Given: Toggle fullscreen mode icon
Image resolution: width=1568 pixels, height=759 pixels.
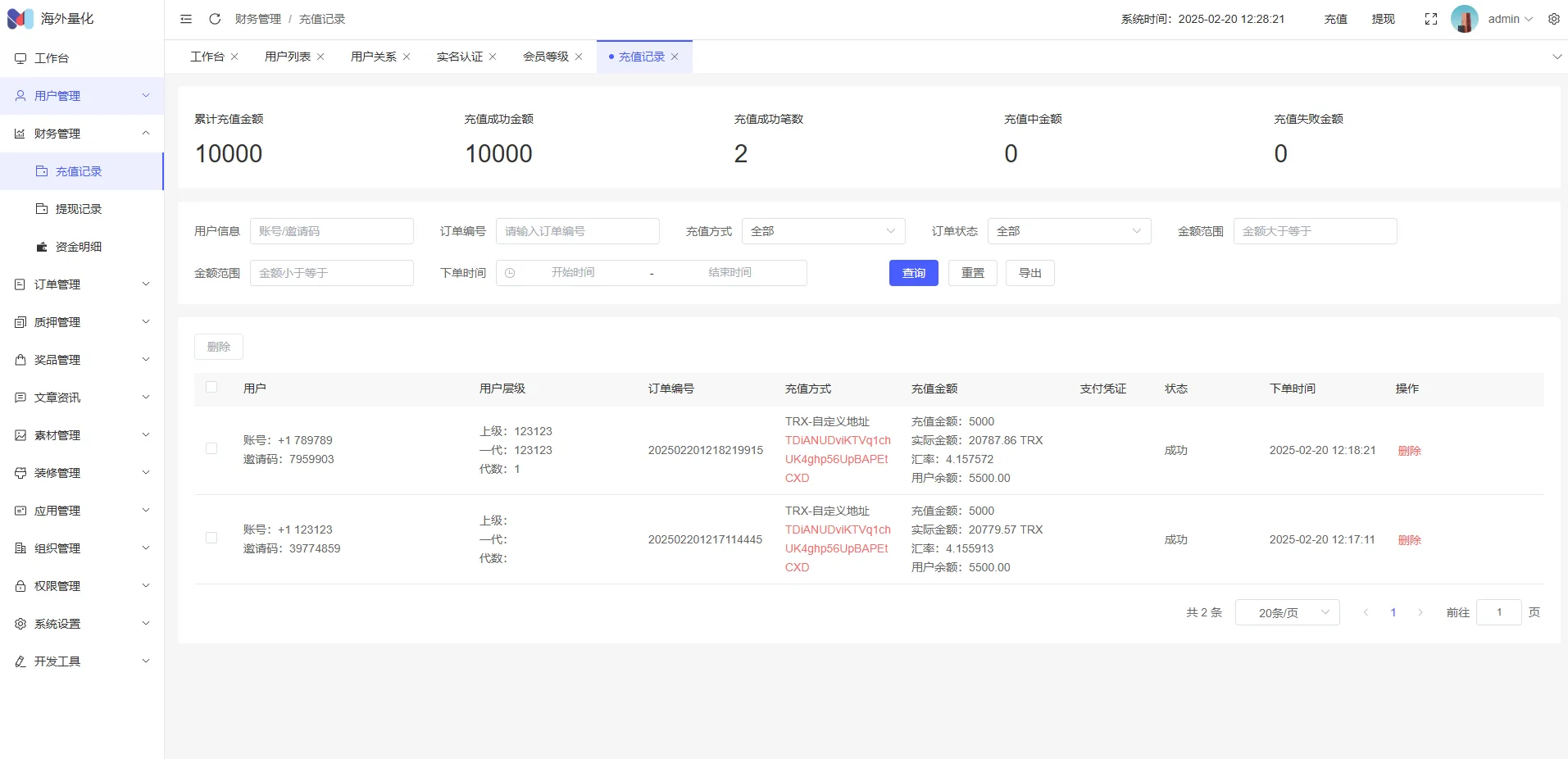Looking at the screenshot, I should coord(1430,19).
